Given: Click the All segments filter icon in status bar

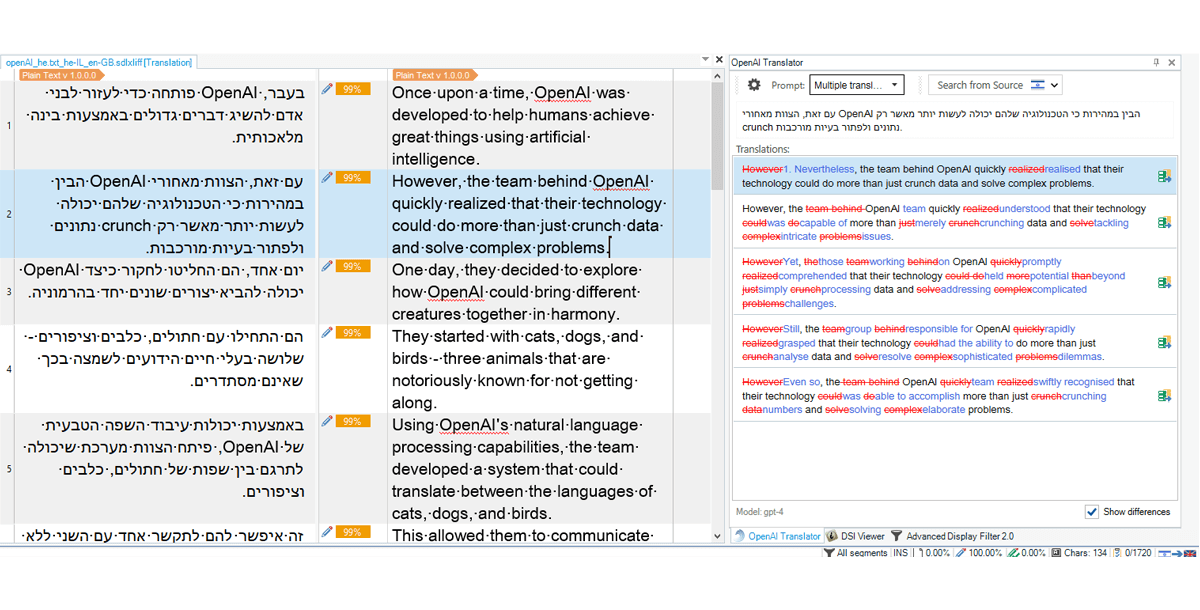Looking at the screenshot, I should [829, 552].
